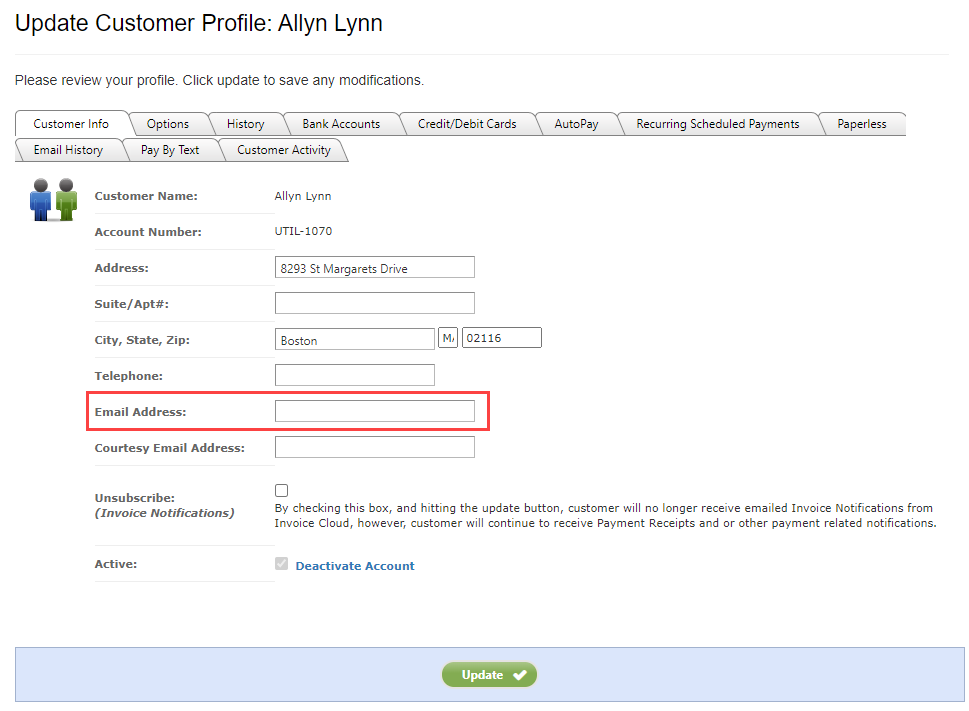
Task: Click the customer profile people icon
Action: pyautogui.click(x=53, y=200)
